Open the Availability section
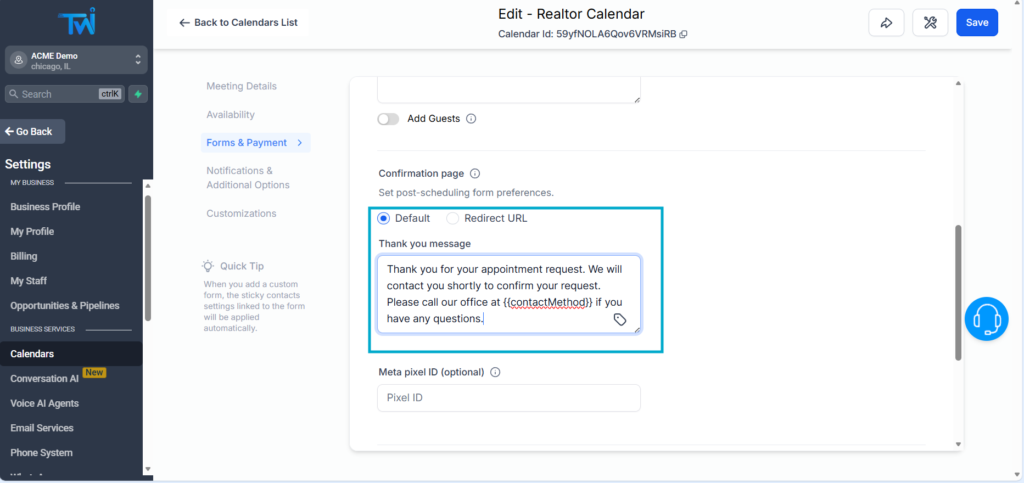Screen dimensions: 1024x483 point(231,114)
